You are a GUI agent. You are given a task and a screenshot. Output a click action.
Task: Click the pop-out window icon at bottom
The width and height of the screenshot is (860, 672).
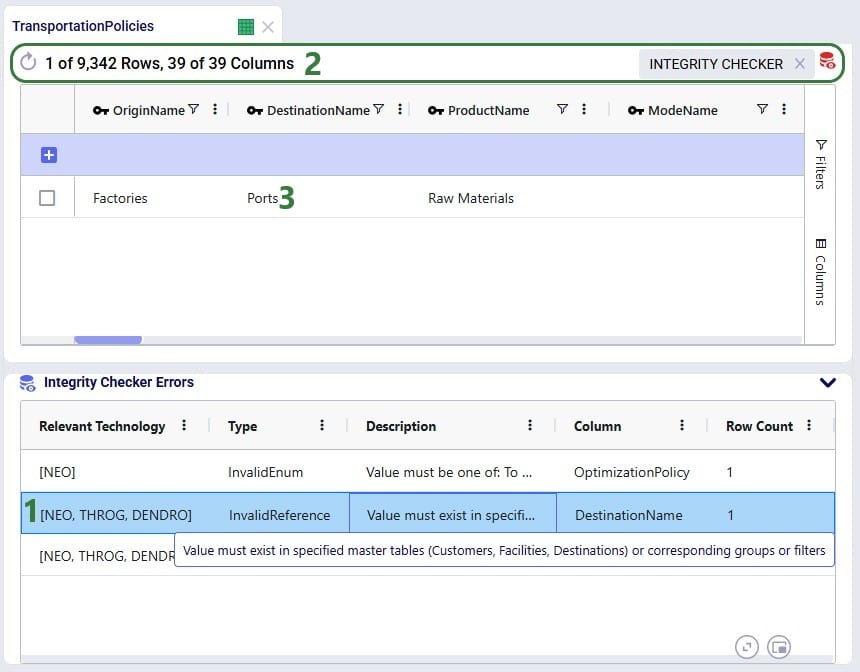[779, 647]
